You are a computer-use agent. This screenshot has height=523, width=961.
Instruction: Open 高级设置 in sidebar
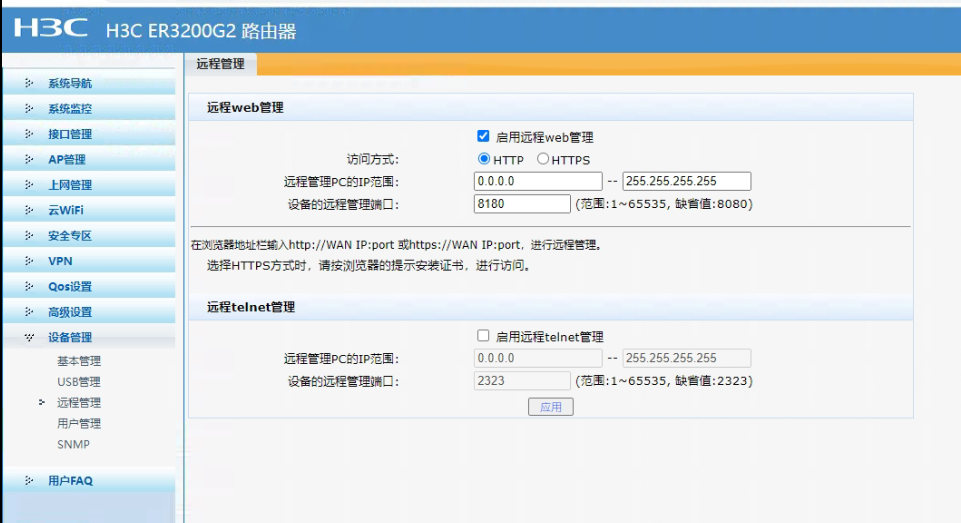click(70, 313)
